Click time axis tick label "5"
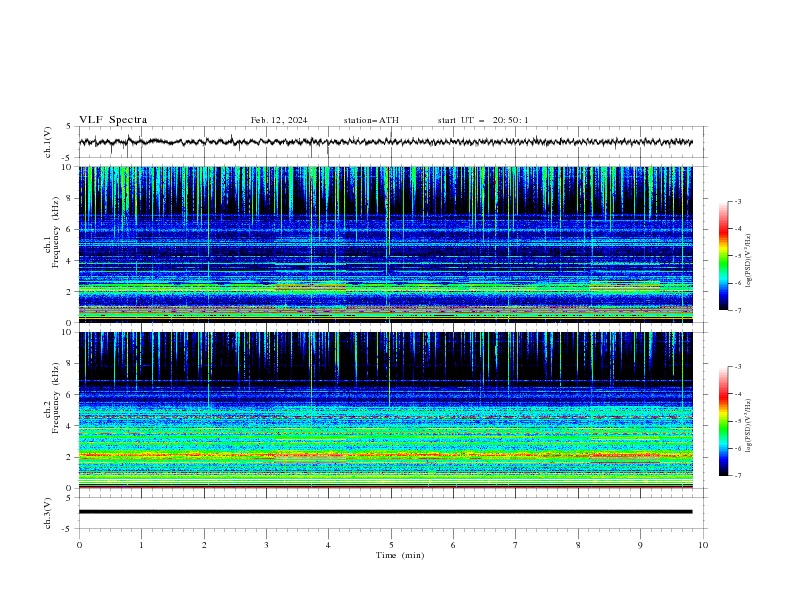792x612 pixels. click(391, 545)
